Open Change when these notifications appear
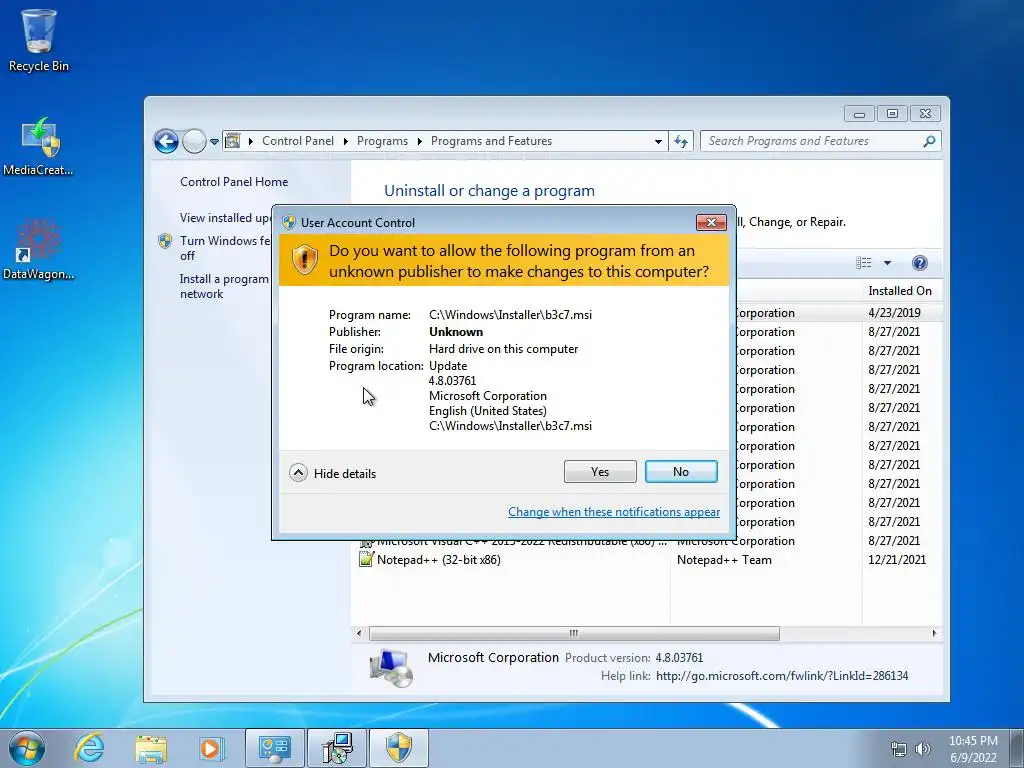 tap(614, 512)
